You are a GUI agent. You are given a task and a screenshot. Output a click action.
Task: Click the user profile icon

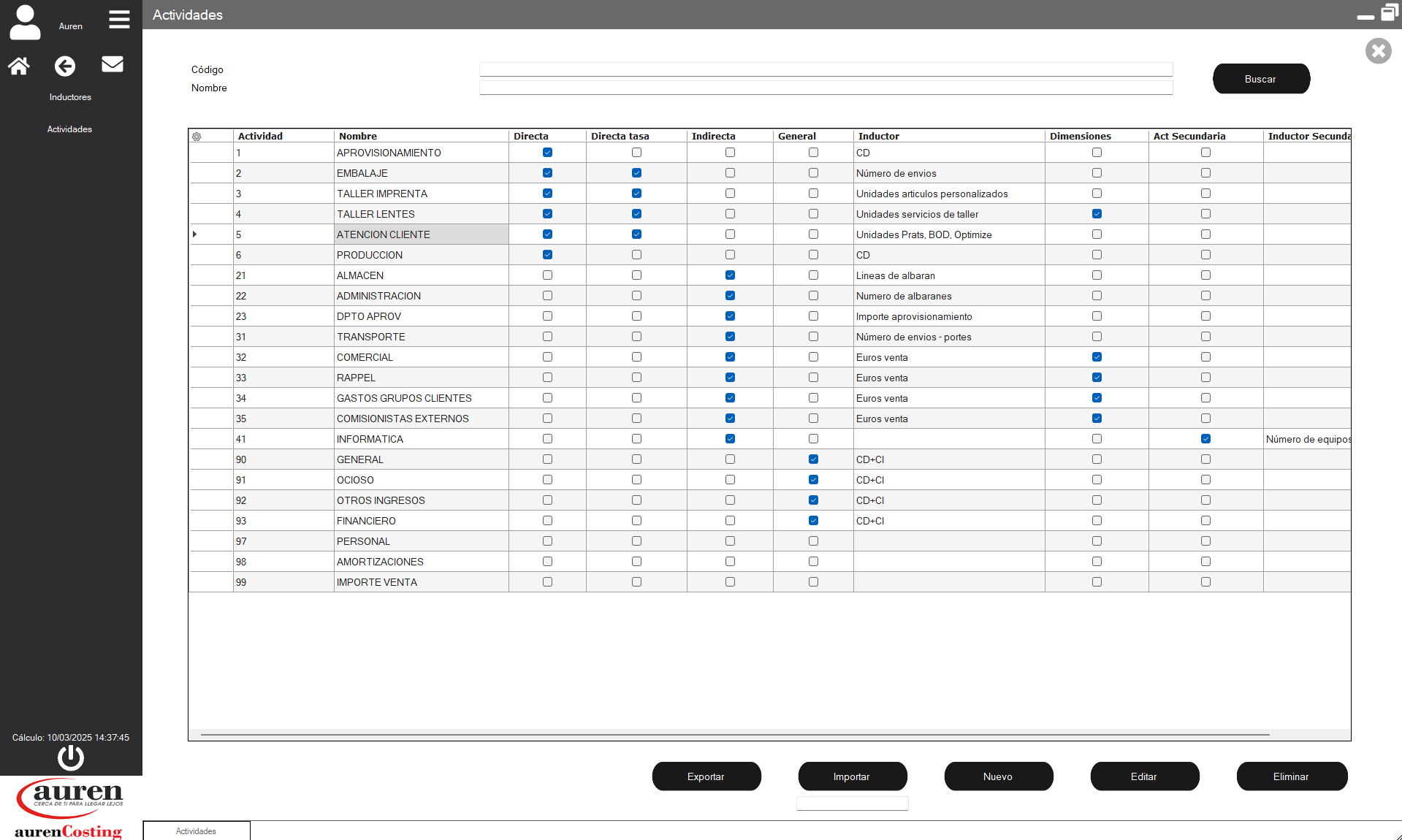(x=25, y=22)
